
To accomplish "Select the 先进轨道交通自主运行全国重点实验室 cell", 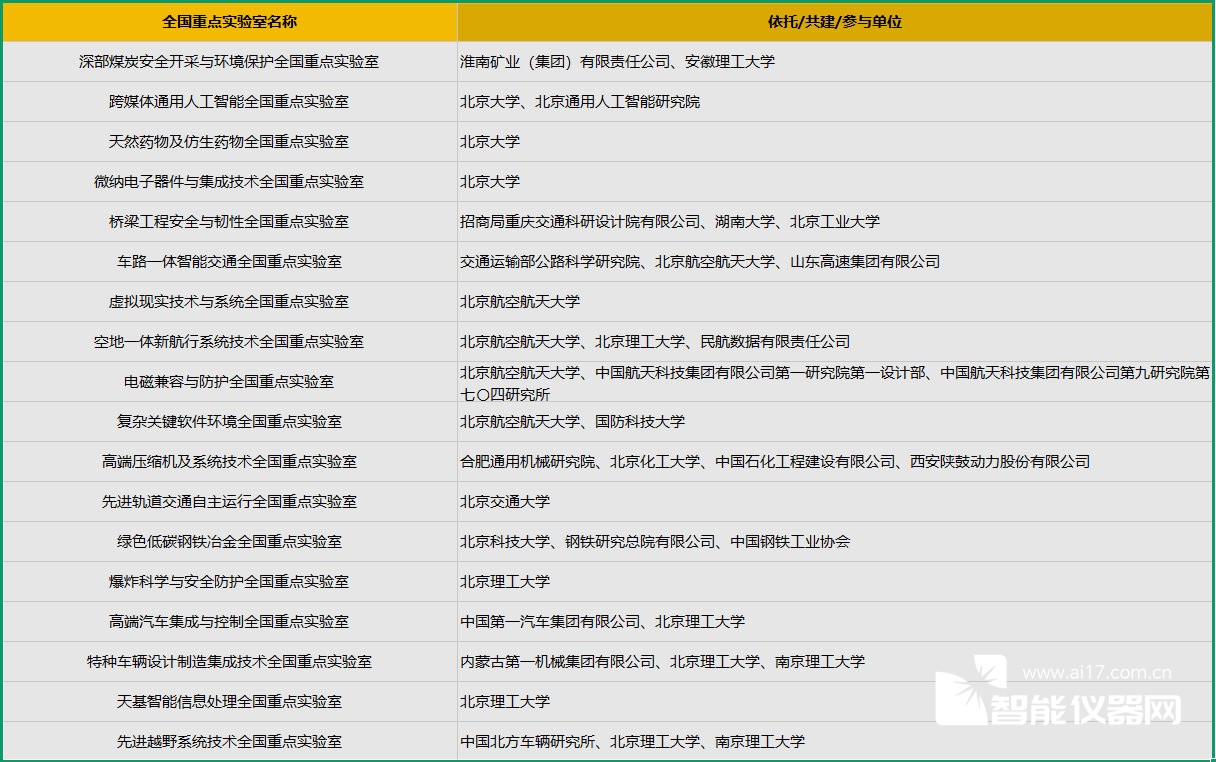I will 229,501.
